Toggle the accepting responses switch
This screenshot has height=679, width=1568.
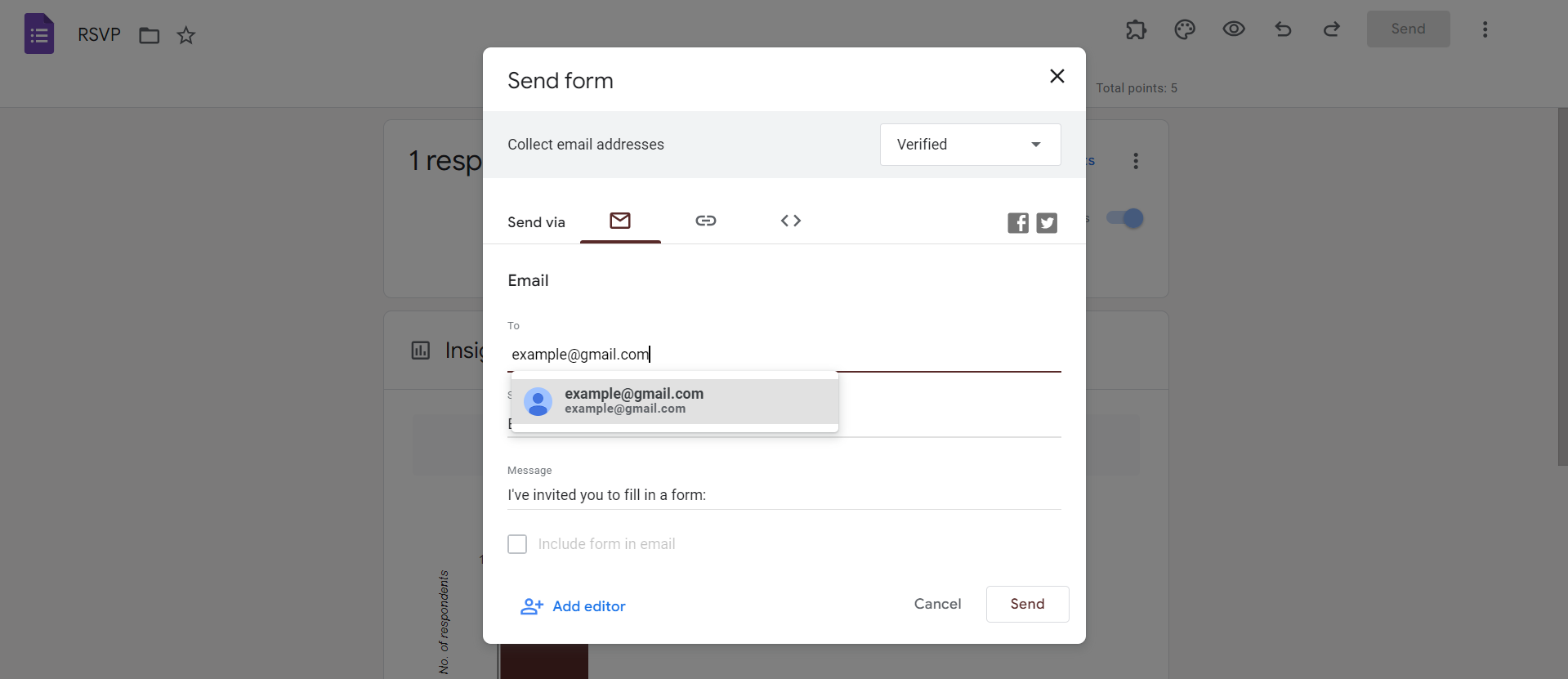1125,218
